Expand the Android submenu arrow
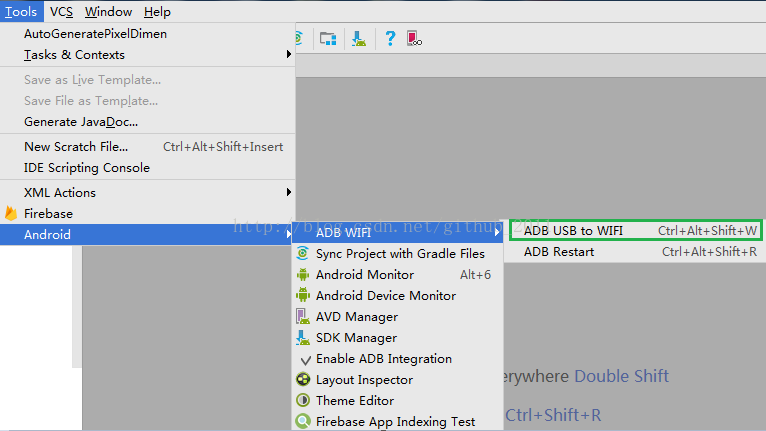The image size is (766, 431). pos(289,235)
